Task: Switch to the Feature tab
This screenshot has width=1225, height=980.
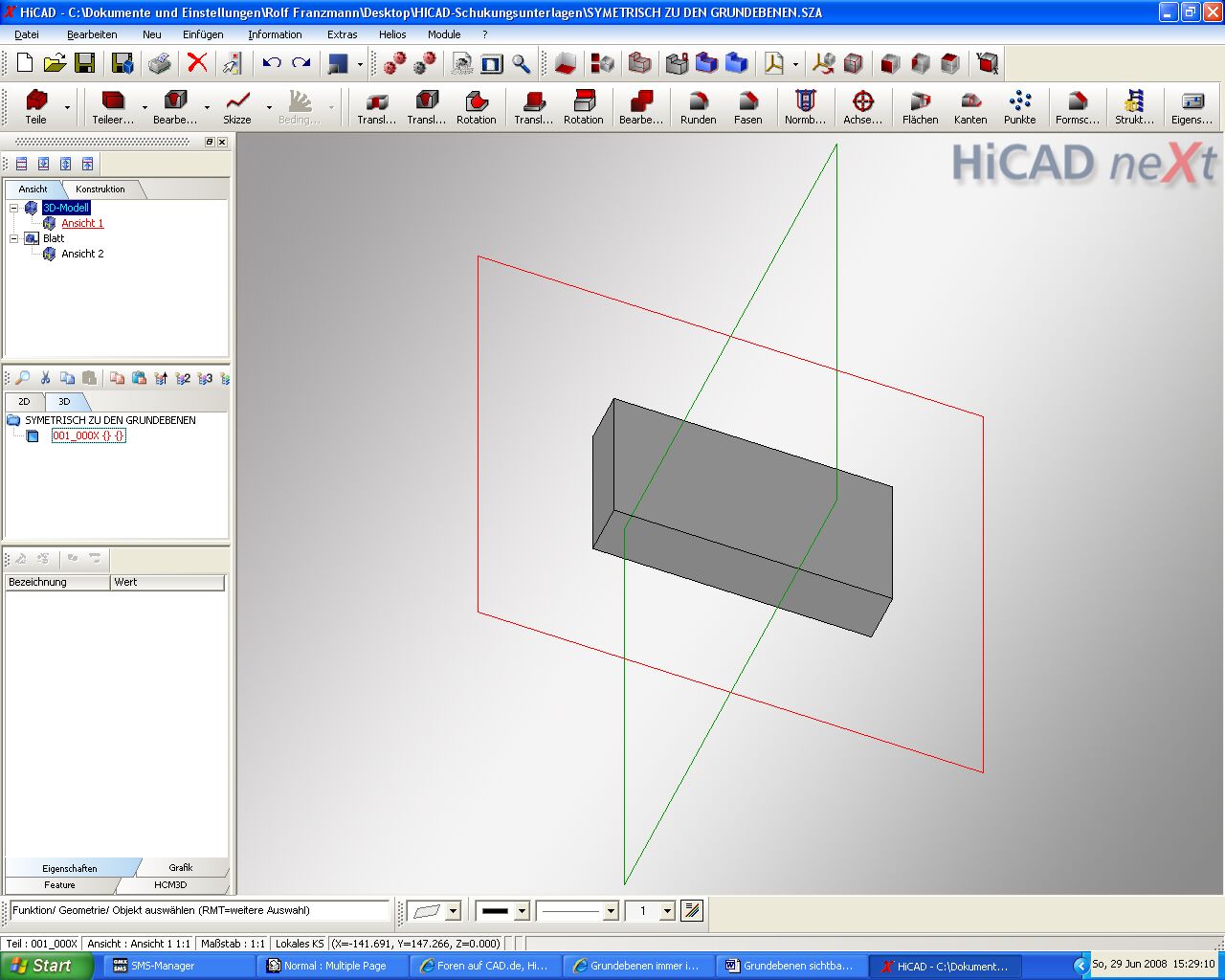Action: click(x=59, y=885)
